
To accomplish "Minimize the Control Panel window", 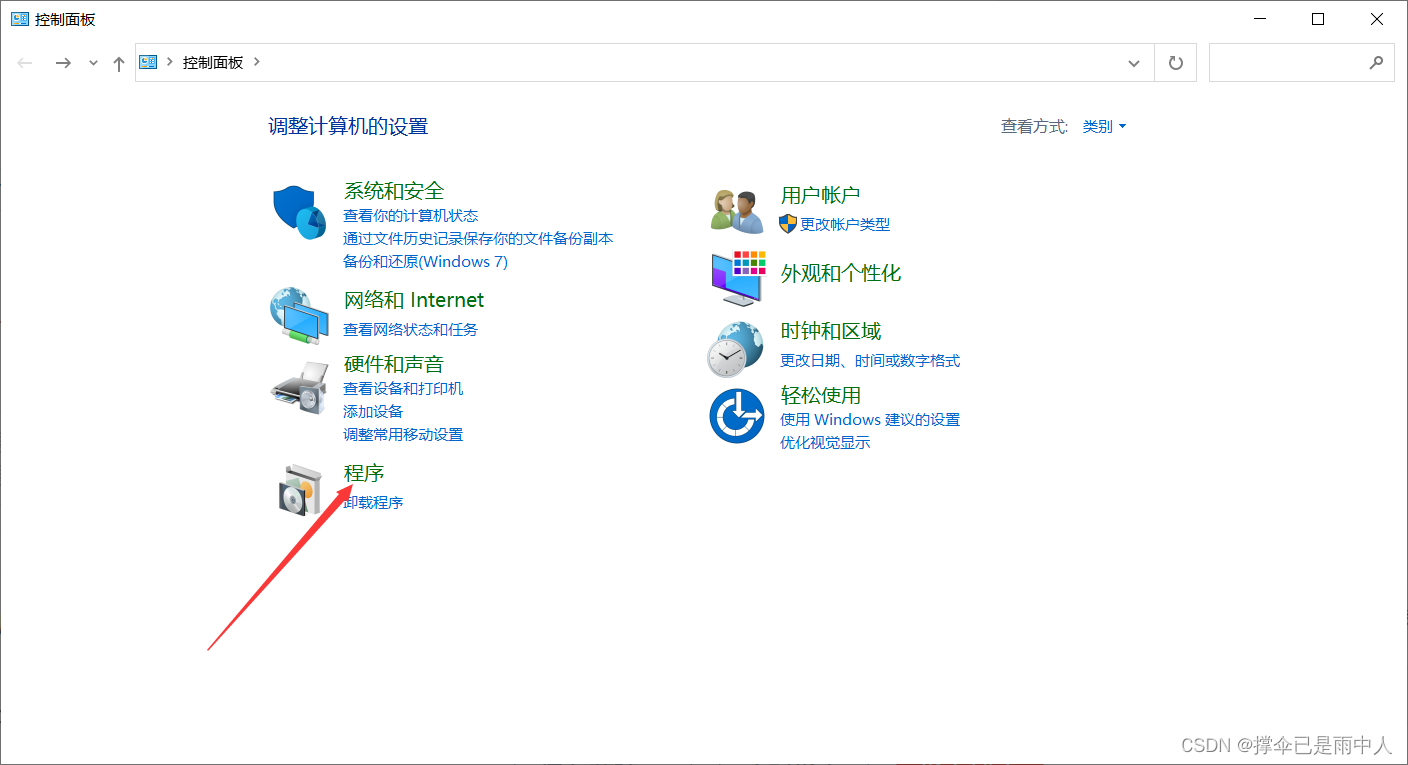I will [1260, 19].
